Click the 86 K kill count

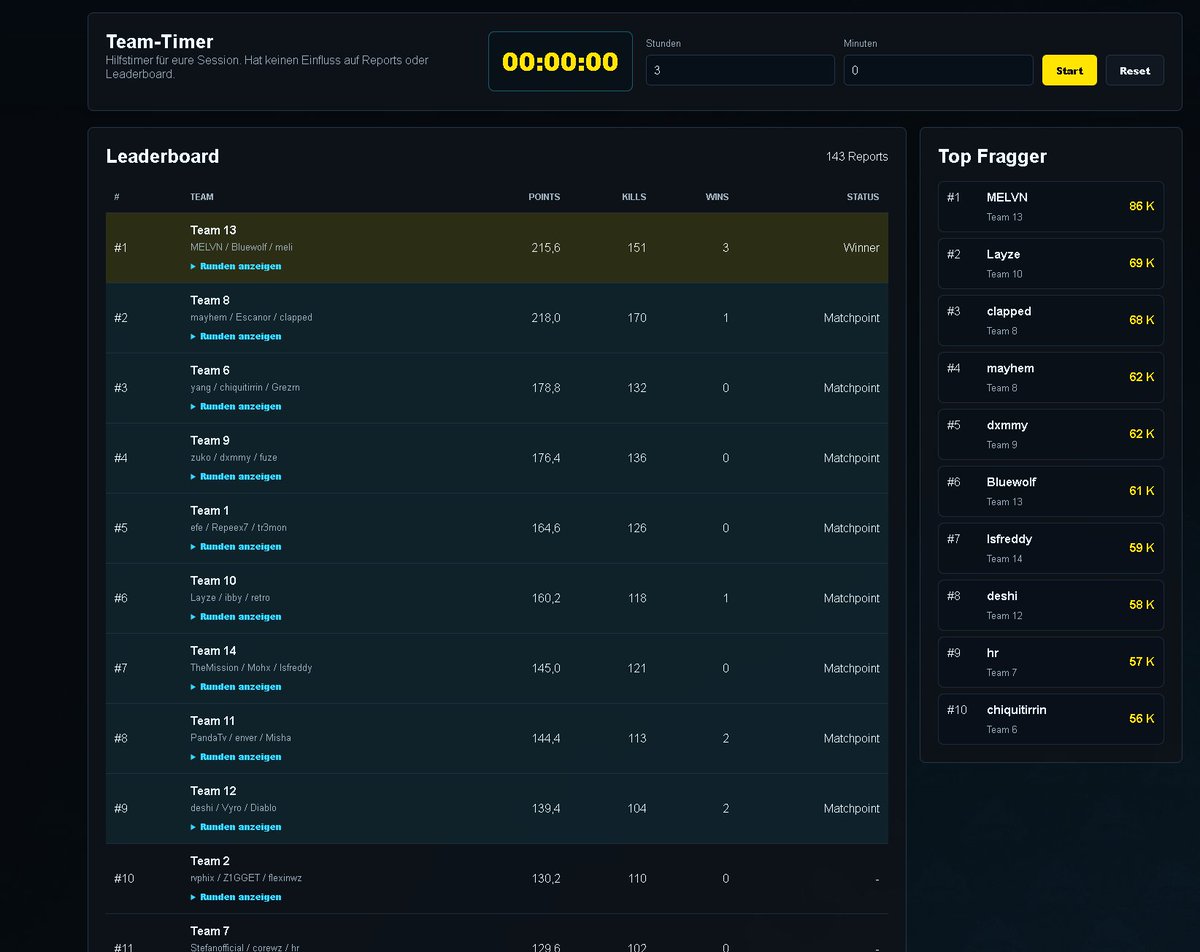[x=1142, y=206]
